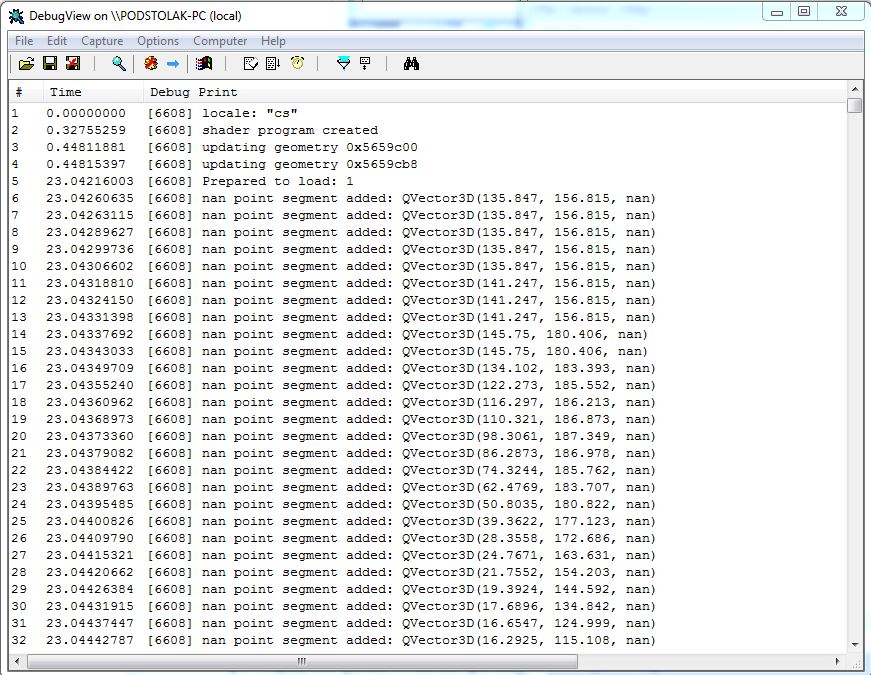
Task: Click the Open log file toolbar icon
Action: [x=26, y=64]
